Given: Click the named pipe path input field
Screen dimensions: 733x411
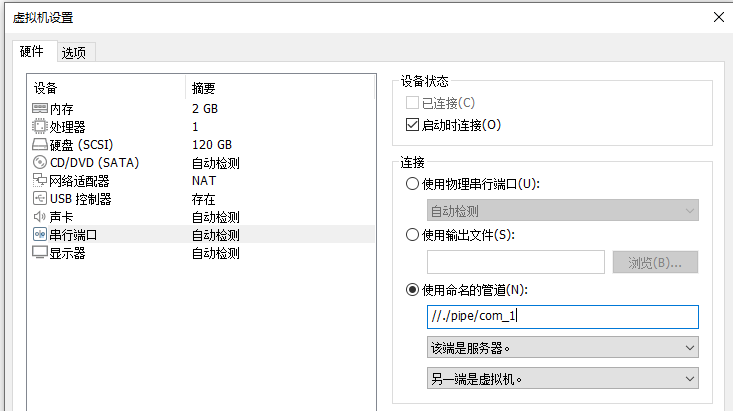Looking at the screenshot, I should (x=561, y=317).
